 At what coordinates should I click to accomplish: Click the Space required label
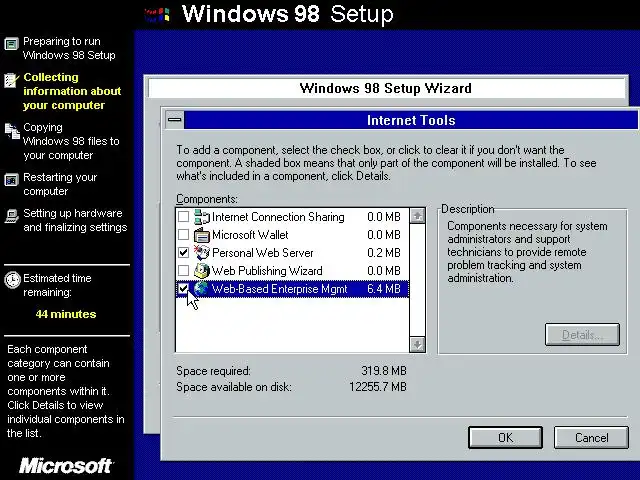pyautogui.click(x=213, y=371)
